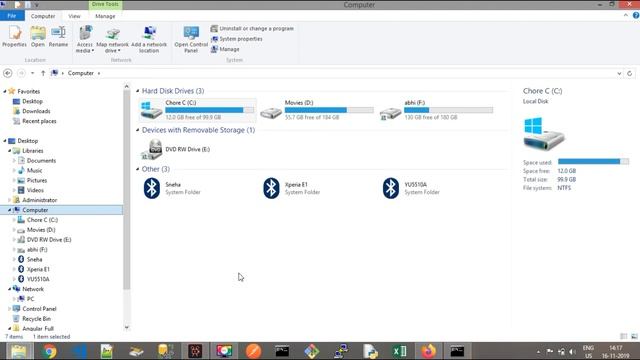
Task: Open Google Chrome from the taskbar
Action: coord(49,351)
